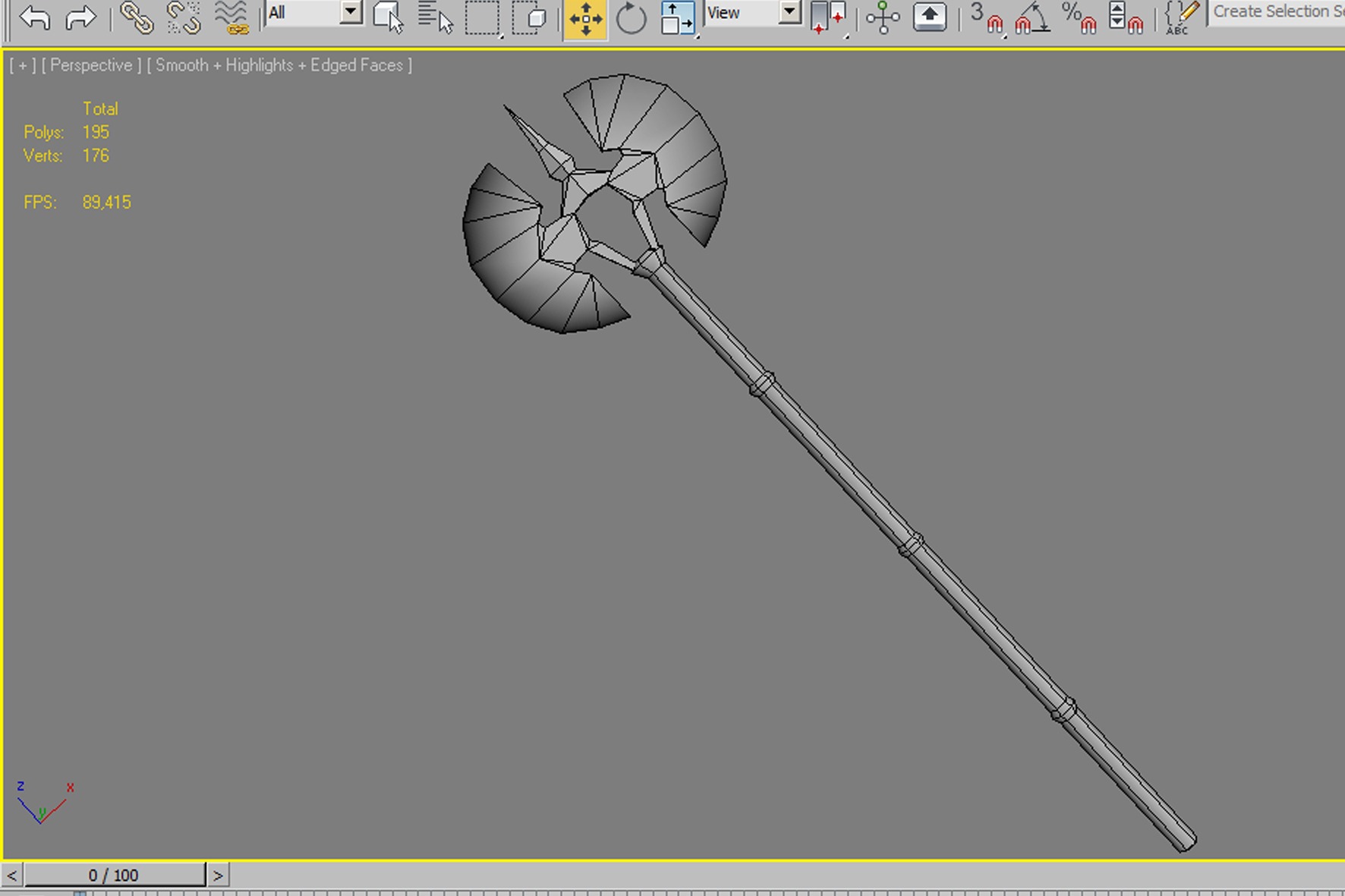
Task: Open the Perspective viewport label menu
Action: point(91,65)
